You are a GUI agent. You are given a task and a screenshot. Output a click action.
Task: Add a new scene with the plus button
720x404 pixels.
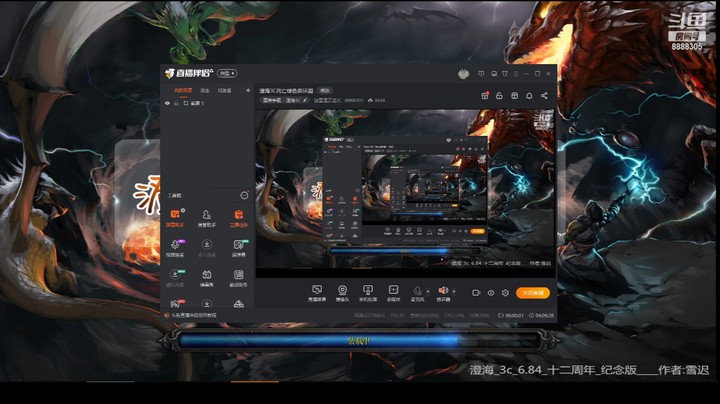[x=248, y=90]
